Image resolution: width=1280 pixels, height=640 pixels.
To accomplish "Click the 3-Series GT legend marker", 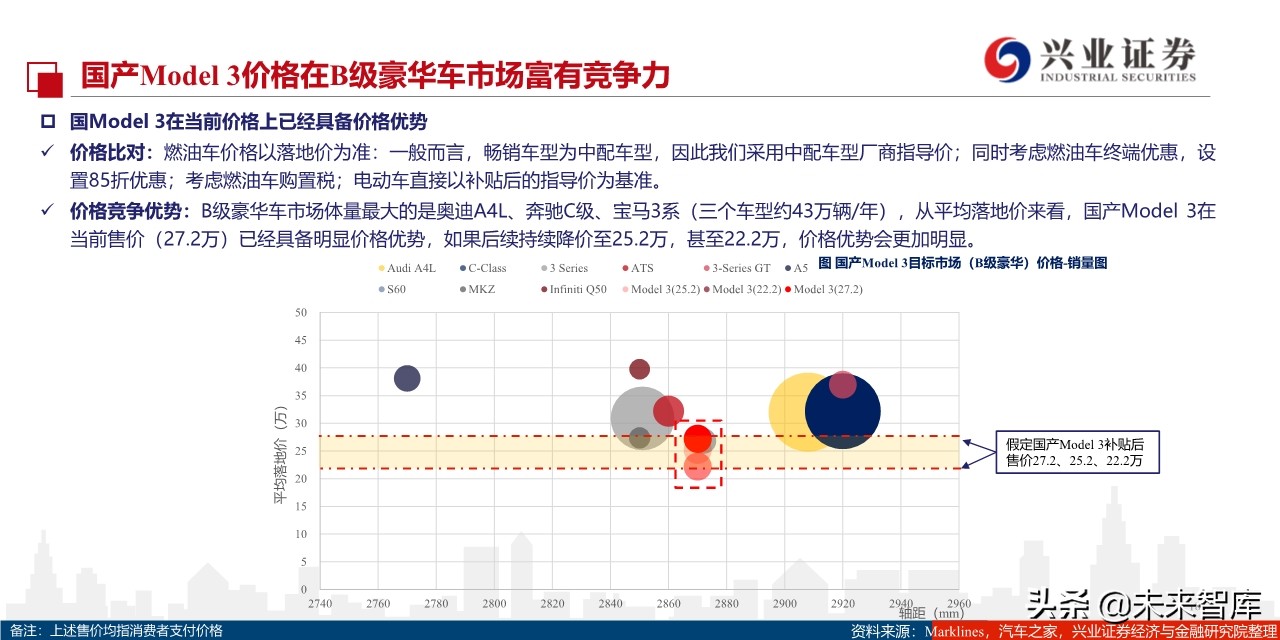I will pyautogui.click(x=706, y=269).
